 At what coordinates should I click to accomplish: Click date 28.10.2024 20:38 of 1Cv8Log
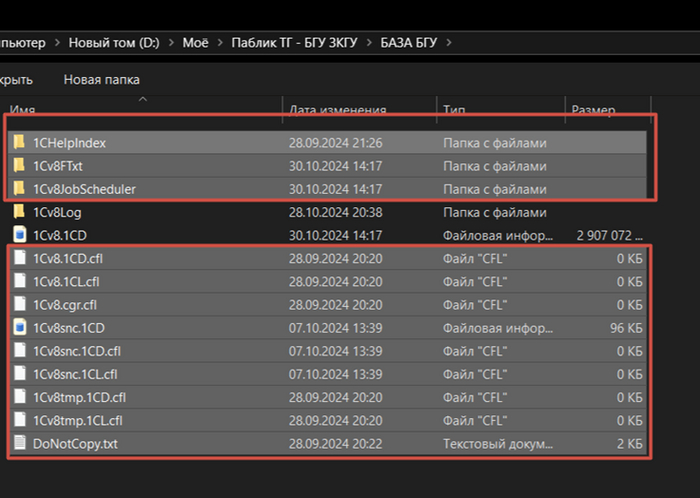tap(335, 212)
